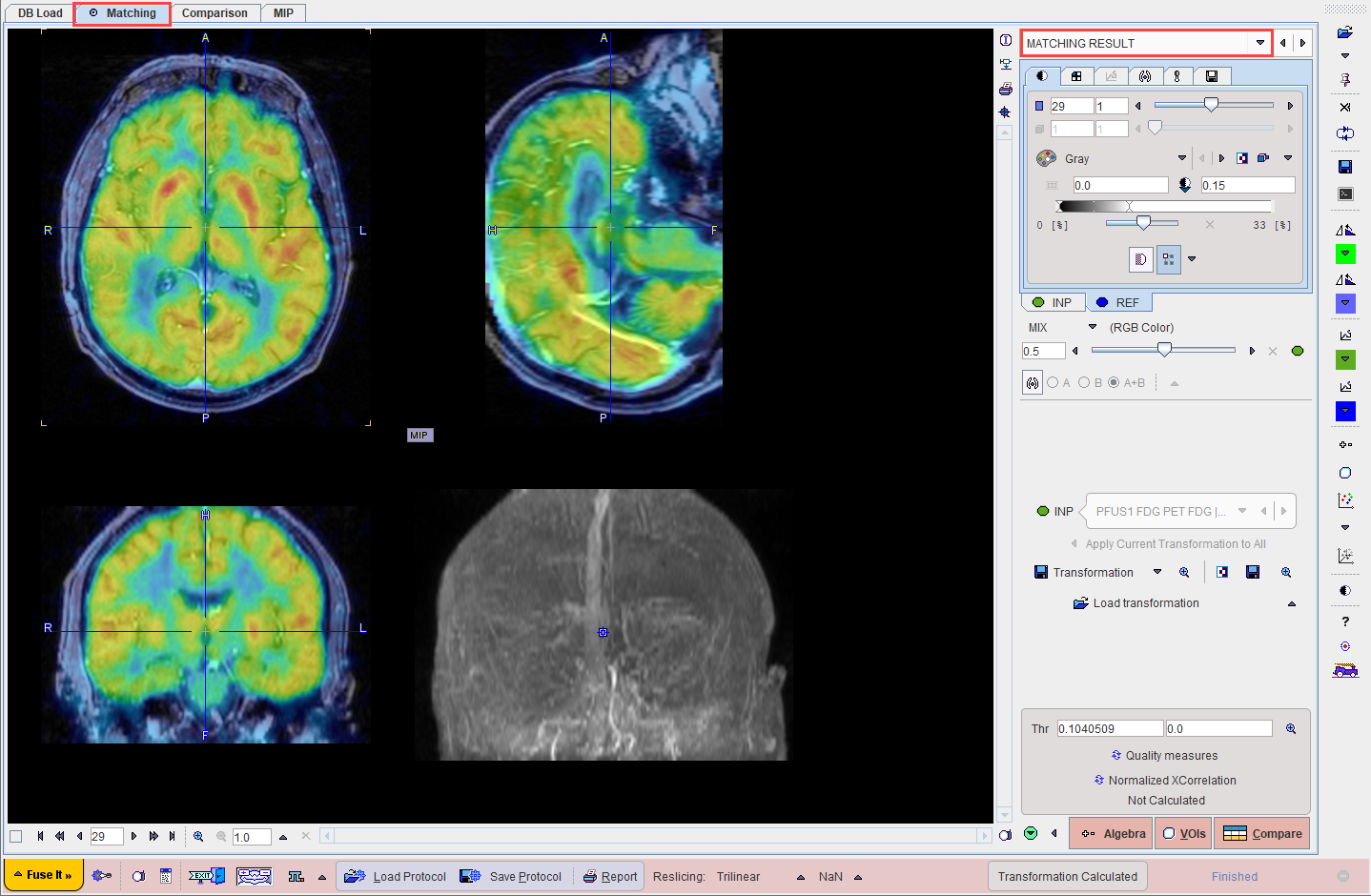
Task: Click the Compare button
Action: (1261, 833)
